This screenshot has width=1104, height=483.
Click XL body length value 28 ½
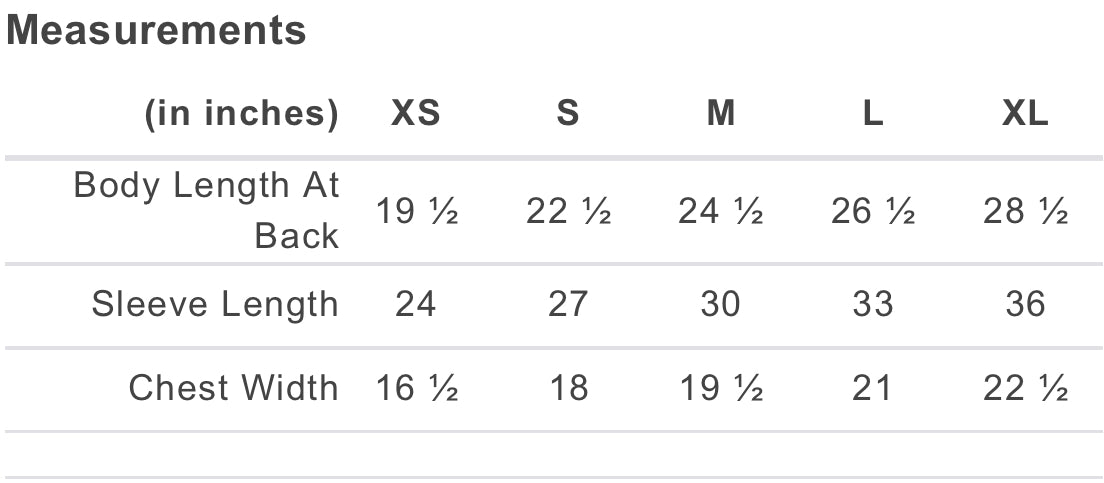point(1026,211)
